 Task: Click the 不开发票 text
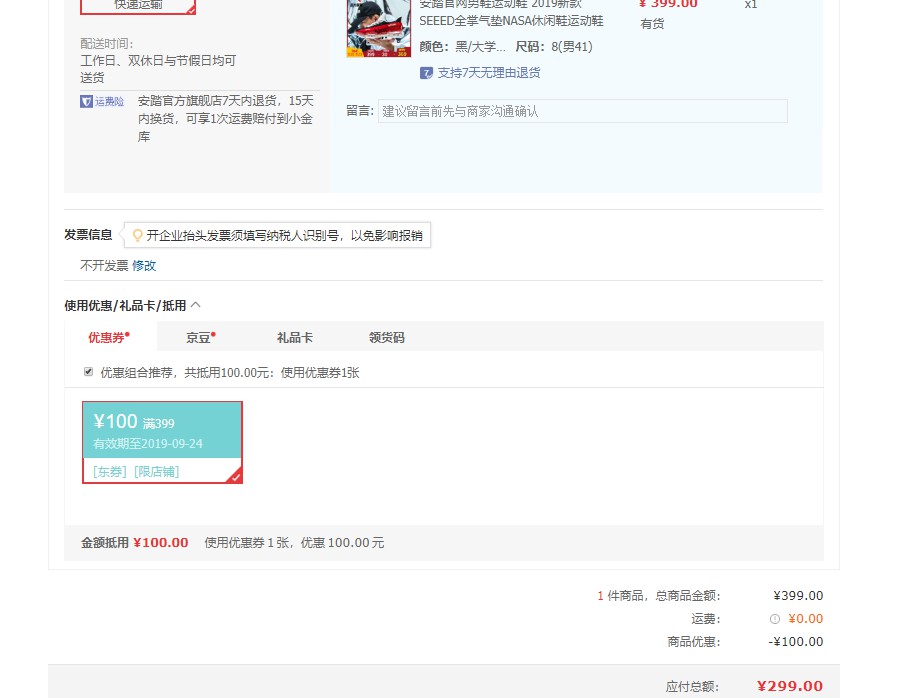(x=104, y=266)
